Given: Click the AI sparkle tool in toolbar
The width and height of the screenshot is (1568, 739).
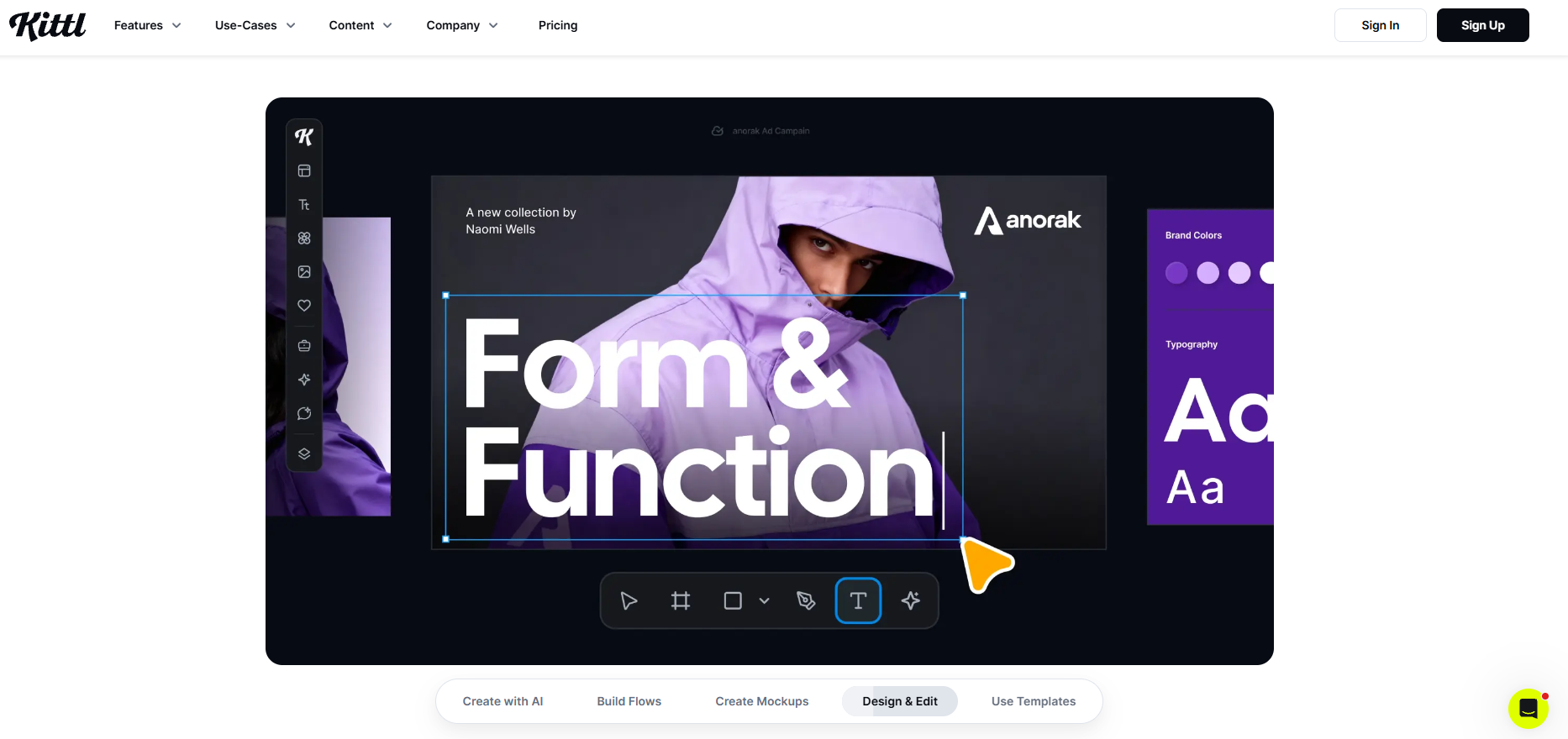Looking at the screenshot, I should pos(911,600).
